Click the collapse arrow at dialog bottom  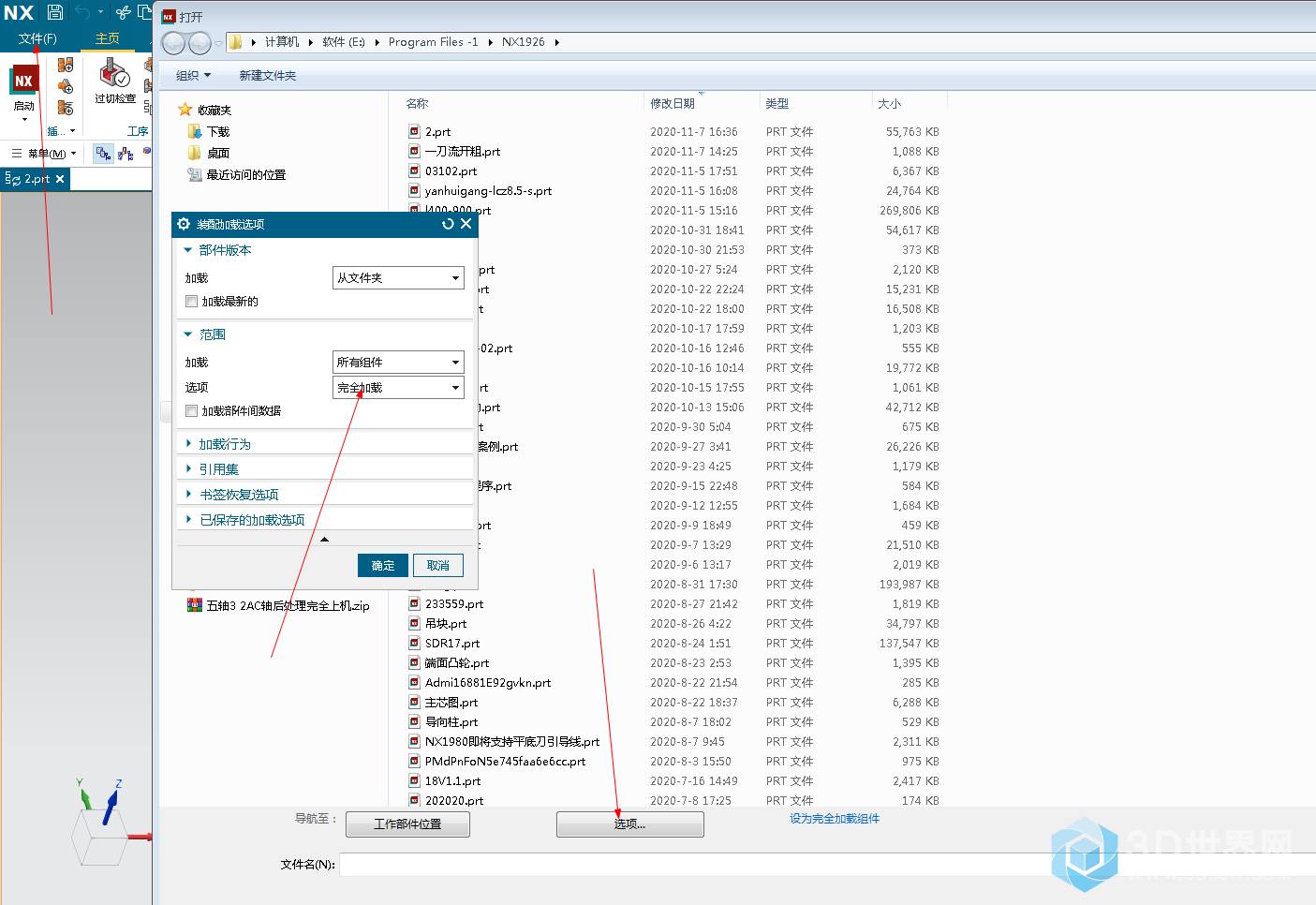pos(324,540)
